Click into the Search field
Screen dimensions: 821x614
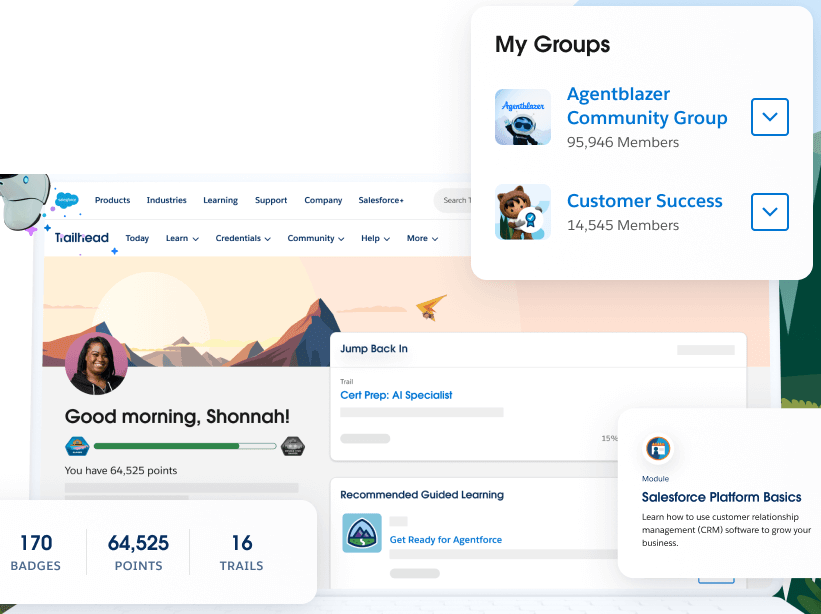click(453, 200)
